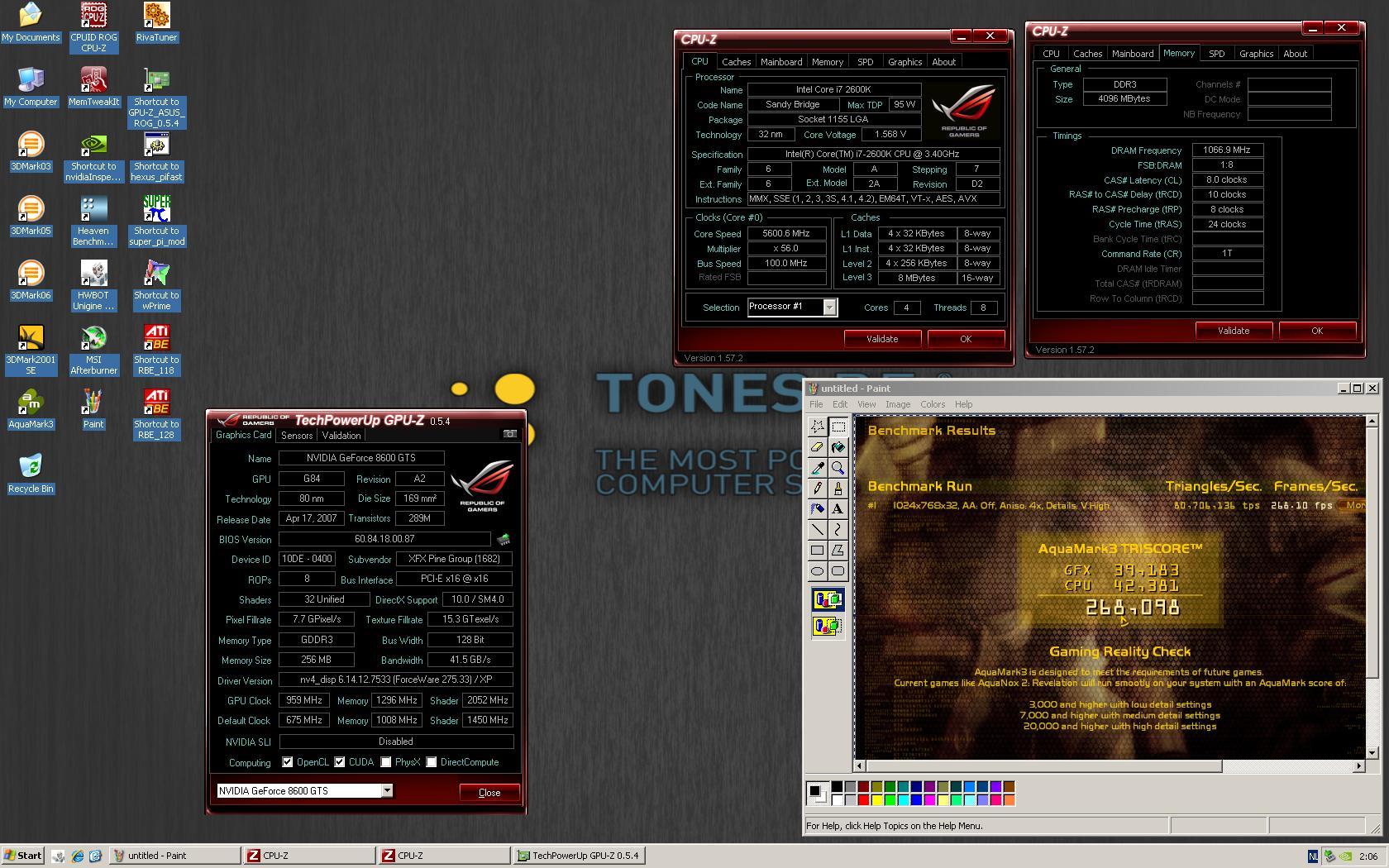
Task: Click the BIOS Version field in GPU-Z
Action: pos(384,539)
